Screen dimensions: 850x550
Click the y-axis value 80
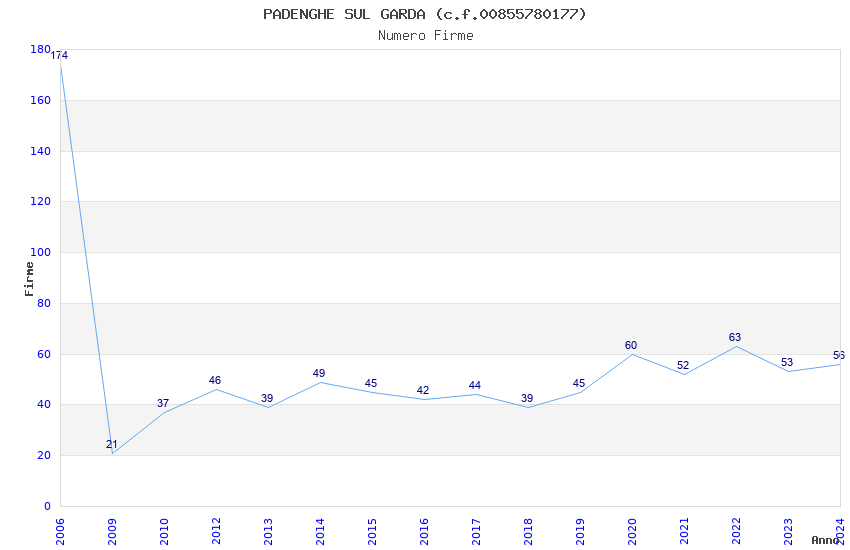coord(44,303)
